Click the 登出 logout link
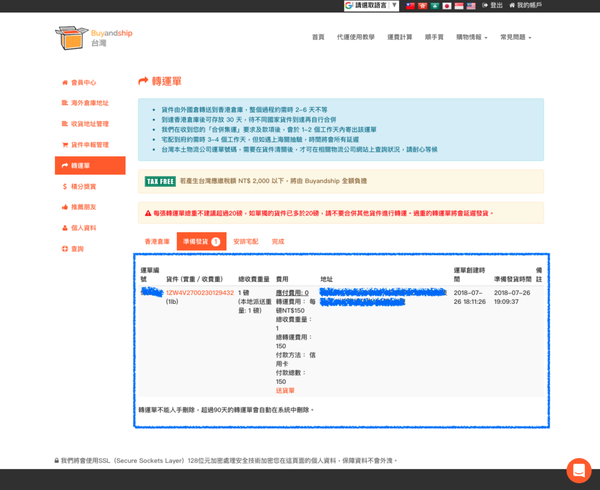Screen dimensions: 600x490 [x=494, y=6]
